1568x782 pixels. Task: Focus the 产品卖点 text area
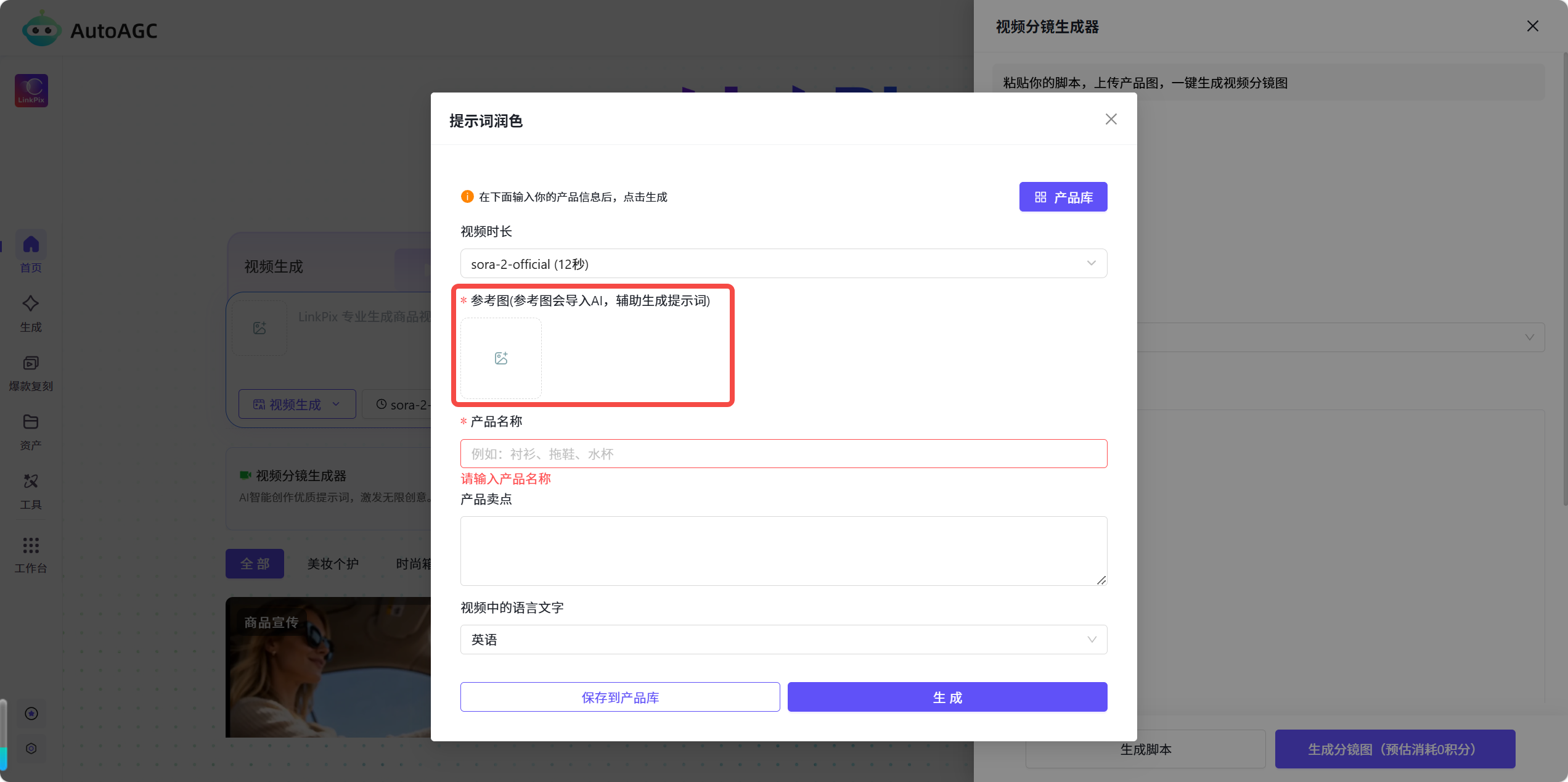[x=783, y=551]
